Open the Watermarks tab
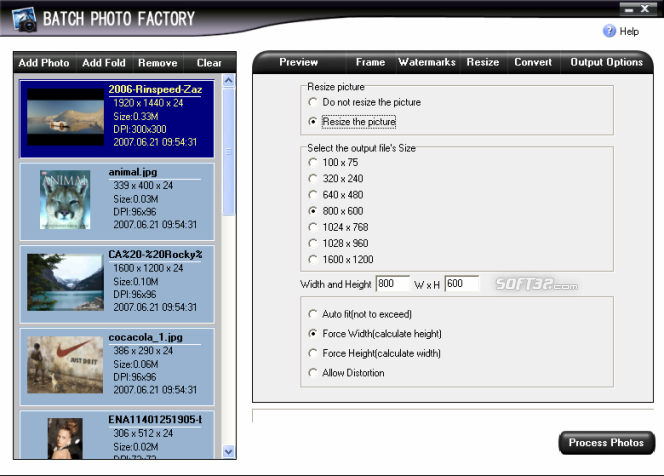The height and width of the screenshot is (476, 664). [427, 62]
